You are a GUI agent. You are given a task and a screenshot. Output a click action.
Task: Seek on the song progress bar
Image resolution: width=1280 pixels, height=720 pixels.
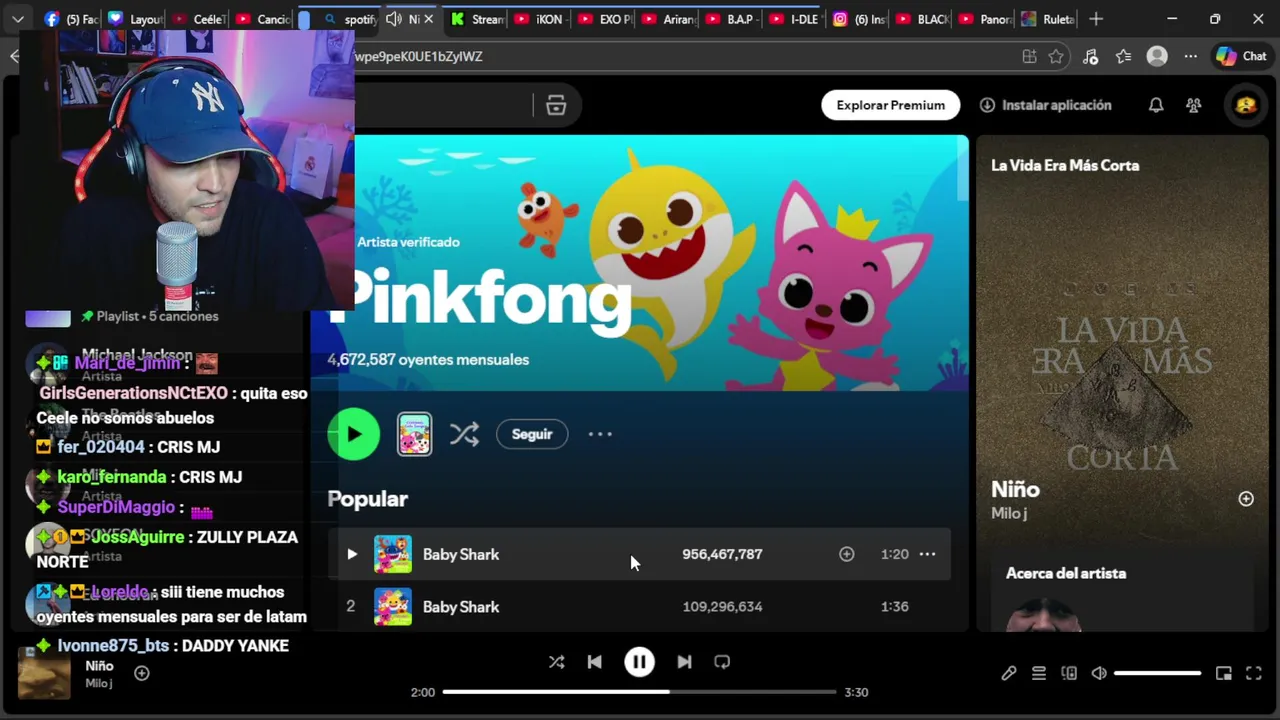pyautogui.click(x=639, y=692)
